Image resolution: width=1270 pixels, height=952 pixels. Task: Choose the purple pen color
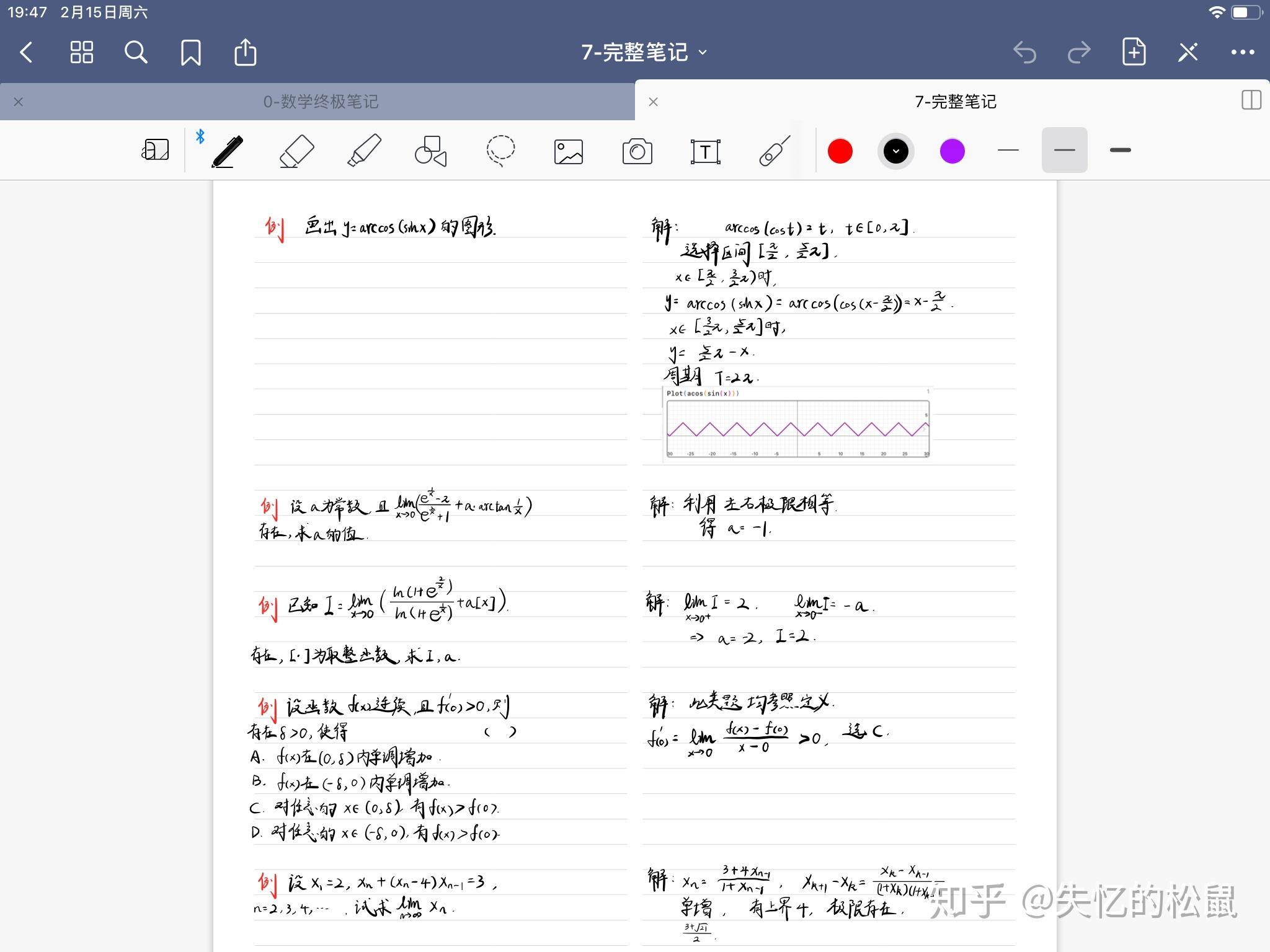pyautogui.click(x=952, y=151)
